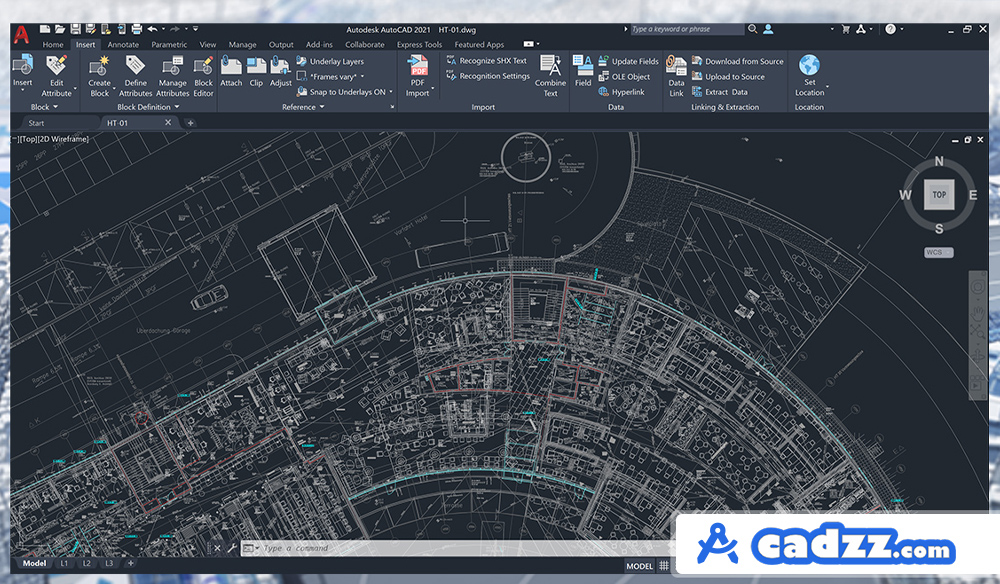Open the Express Tools tab
The image size is (1000, 584).
point(419,45)
